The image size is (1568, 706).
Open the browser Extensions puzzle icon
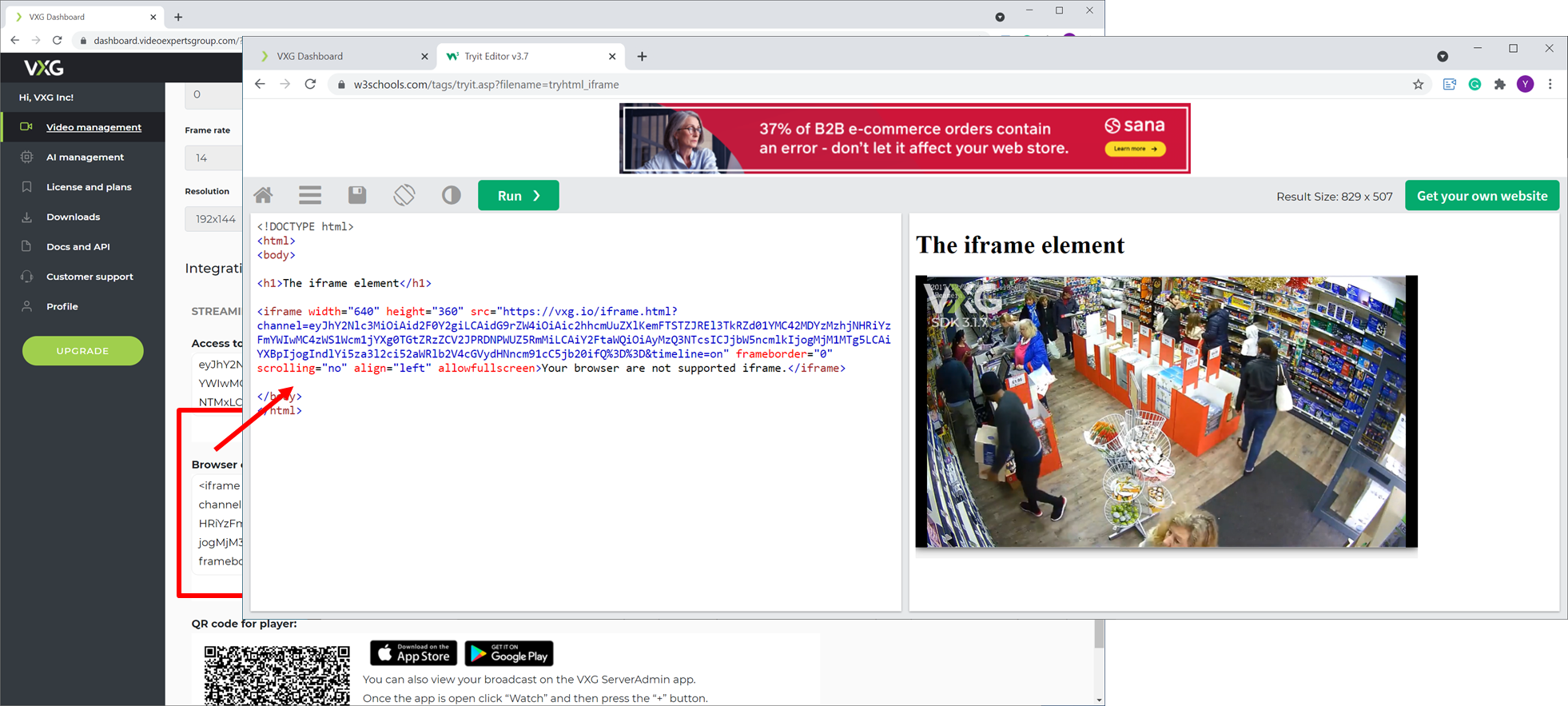(x=1500, y=85)
